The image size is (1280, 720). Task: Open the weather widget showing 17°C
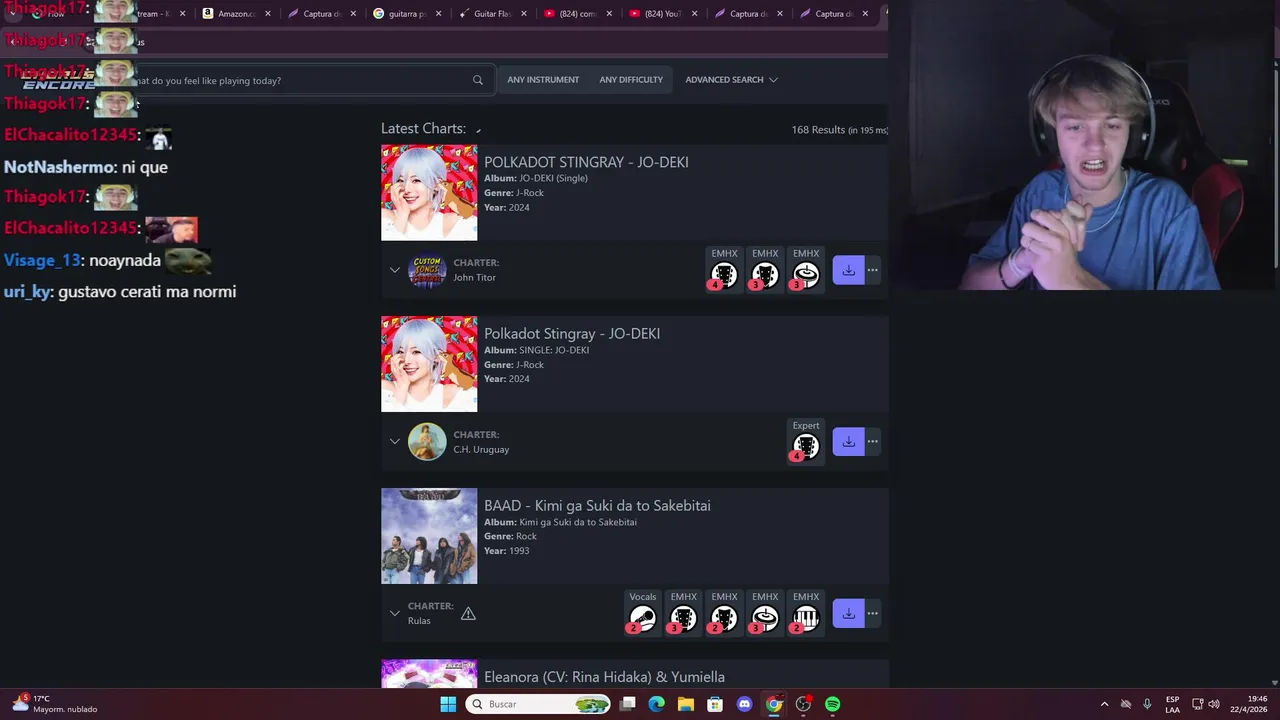55,704
